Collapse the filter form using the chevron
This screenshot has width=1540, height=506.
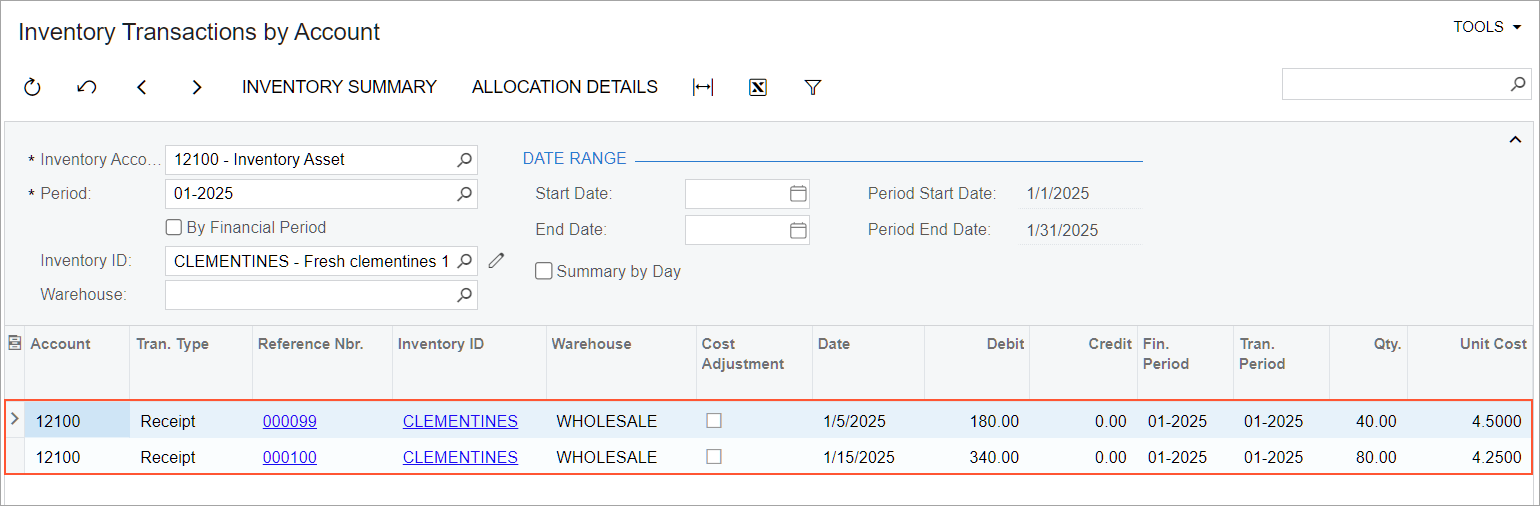[1515, 141]
